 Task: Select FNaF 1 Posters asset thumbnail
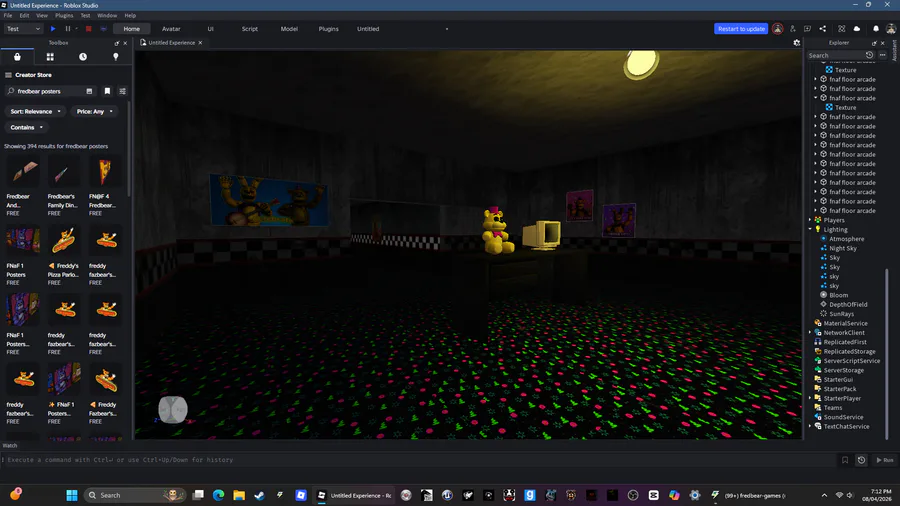click(22, 241)
